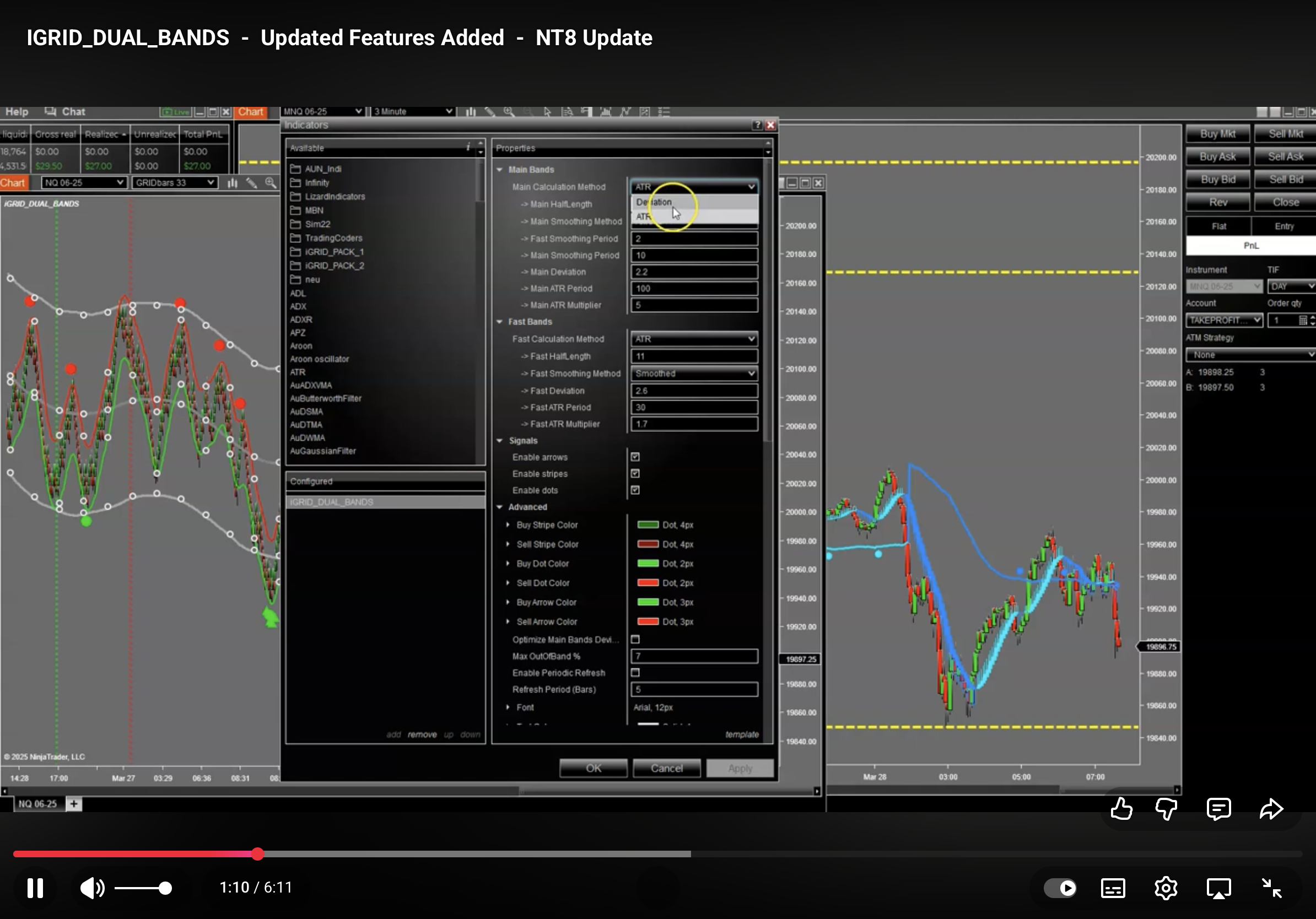The image size is (1316, 919).
Task: Exit fullscreen mode icon
Action: 1272,888
